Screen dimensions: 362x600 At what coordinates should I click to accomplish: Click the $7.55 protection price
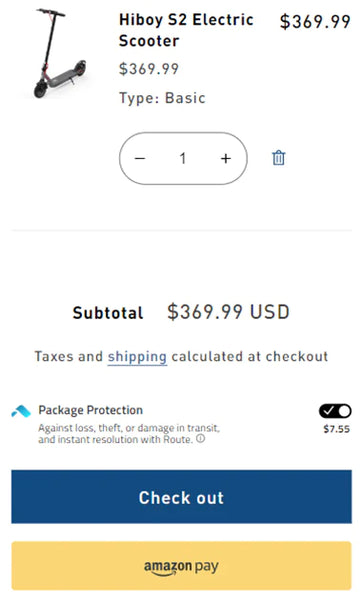pos(336,429)
